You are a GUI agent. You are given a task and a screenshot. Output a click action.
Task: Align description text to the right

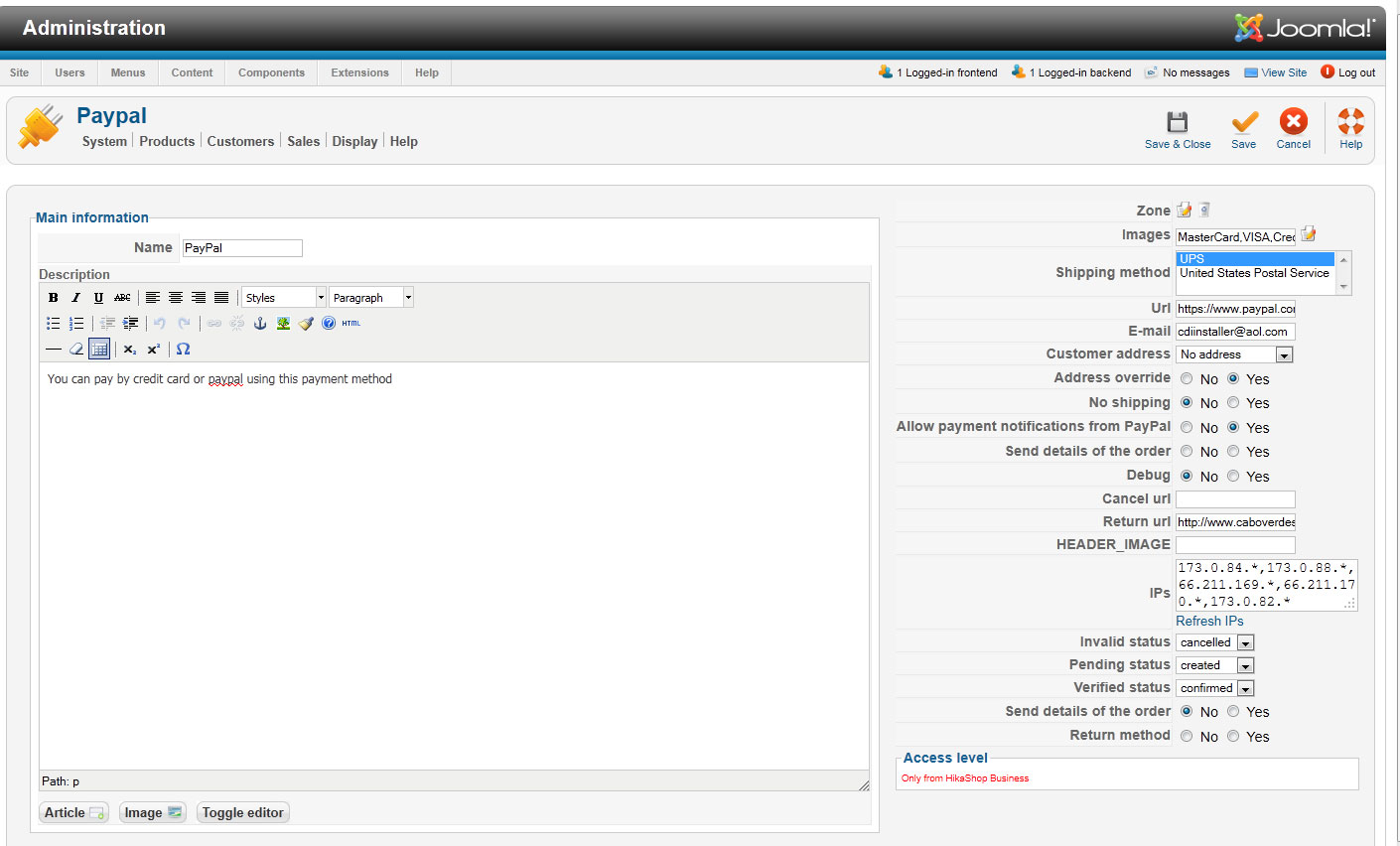pos(199,298)
